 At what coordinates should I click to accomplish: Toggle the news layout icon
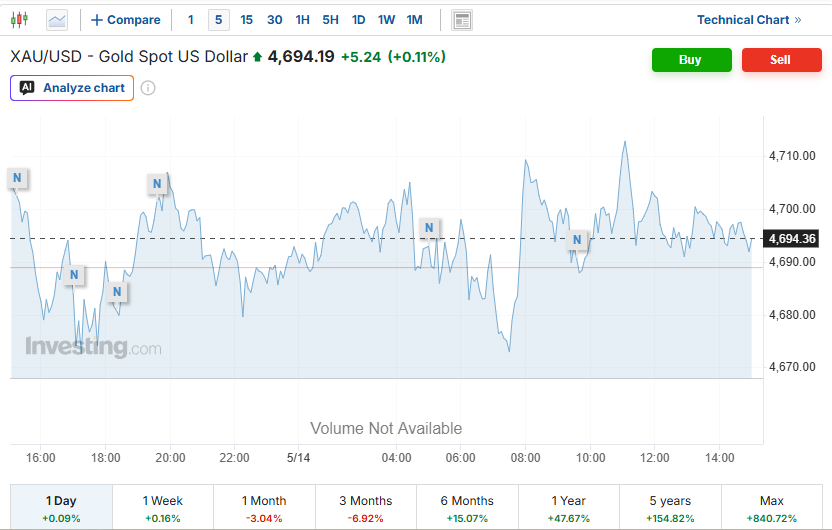[x=462, y=20]
